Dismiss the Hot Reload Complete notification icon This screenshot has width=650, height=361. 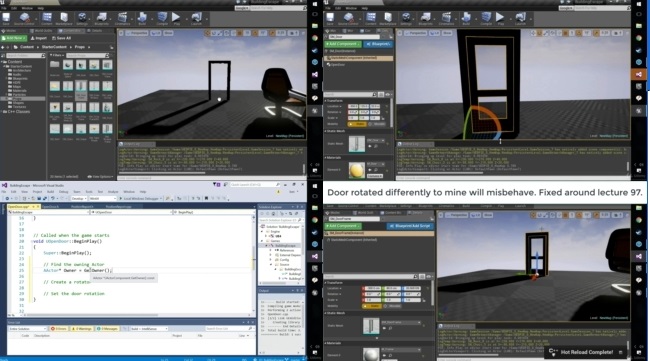[x=621, y=352]
